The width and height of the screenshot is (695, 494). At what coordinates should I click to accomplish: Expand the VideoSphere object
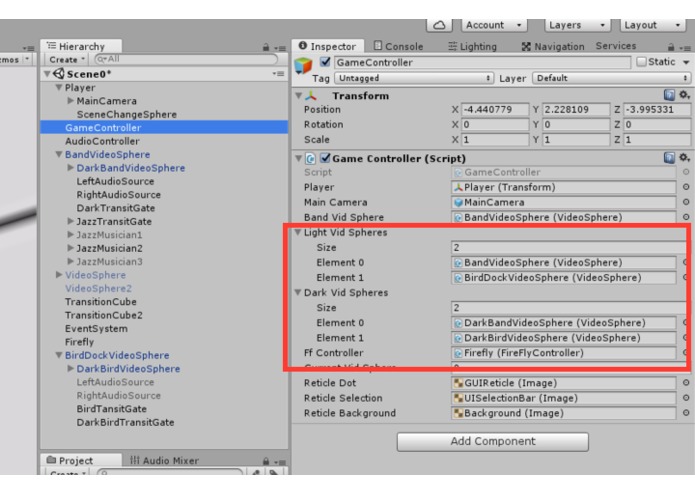(59, 275)
